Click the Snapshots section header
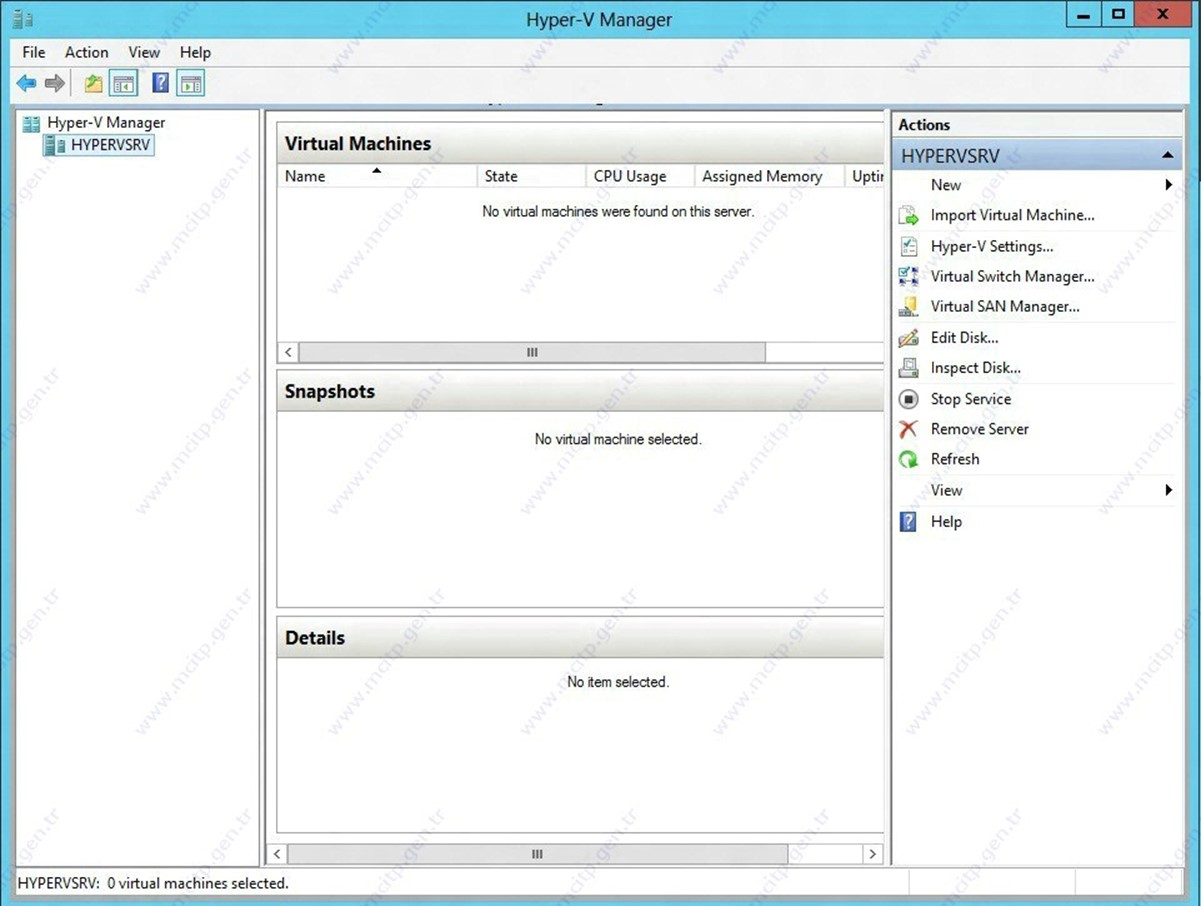Image resolution: width=1201 pixels, height=906 pixels. tap(580, 391)
